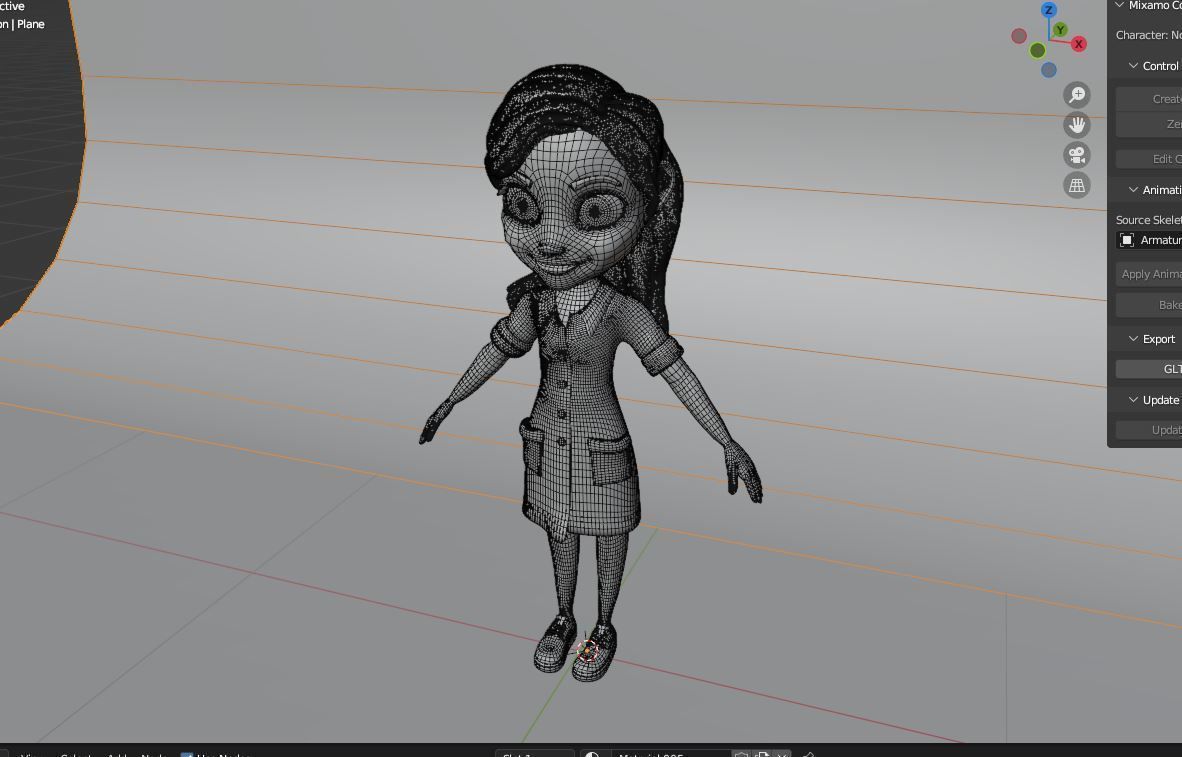Click the red X axis gizmo handle
Screen dimensions: 1182x757
[1079, 44]
